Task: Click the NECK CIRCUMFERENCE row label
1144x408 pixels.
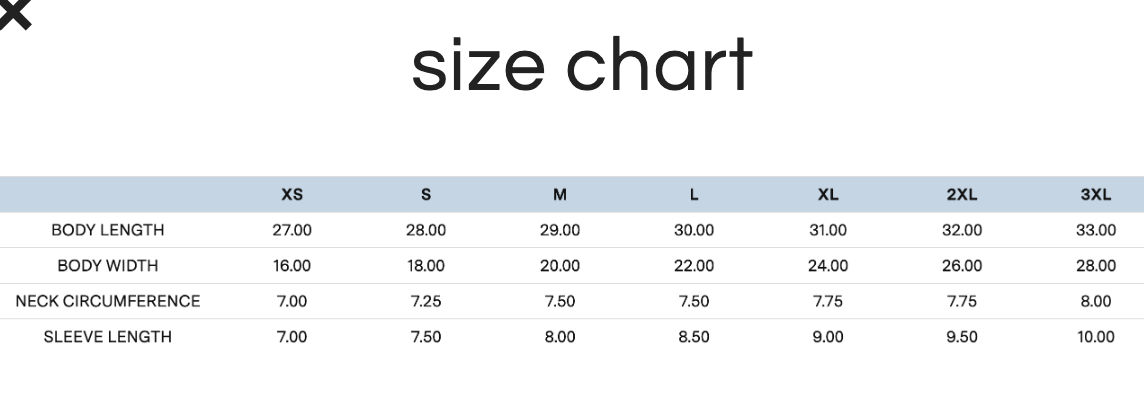Action: pyautogui.click(x=107, y=301)
